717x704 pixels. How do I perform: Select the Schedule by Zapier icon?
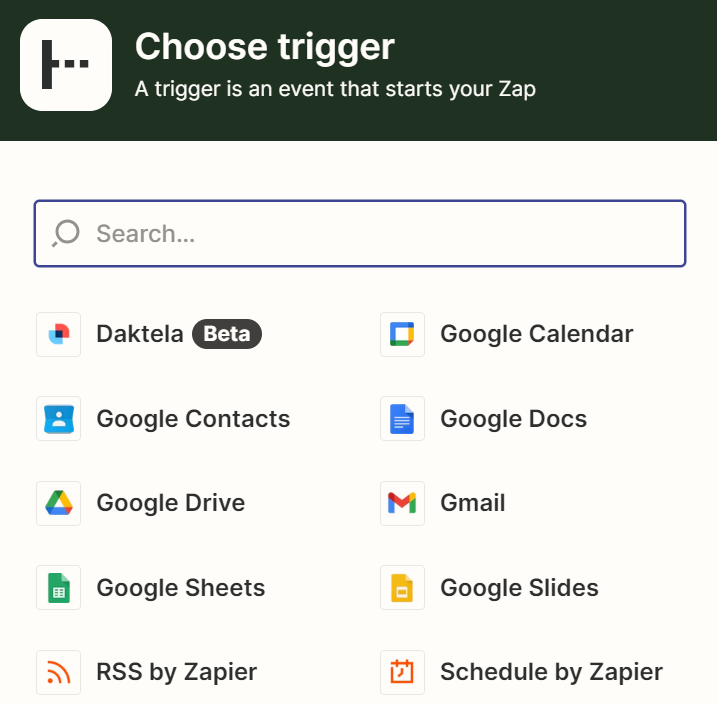[402, 672]
